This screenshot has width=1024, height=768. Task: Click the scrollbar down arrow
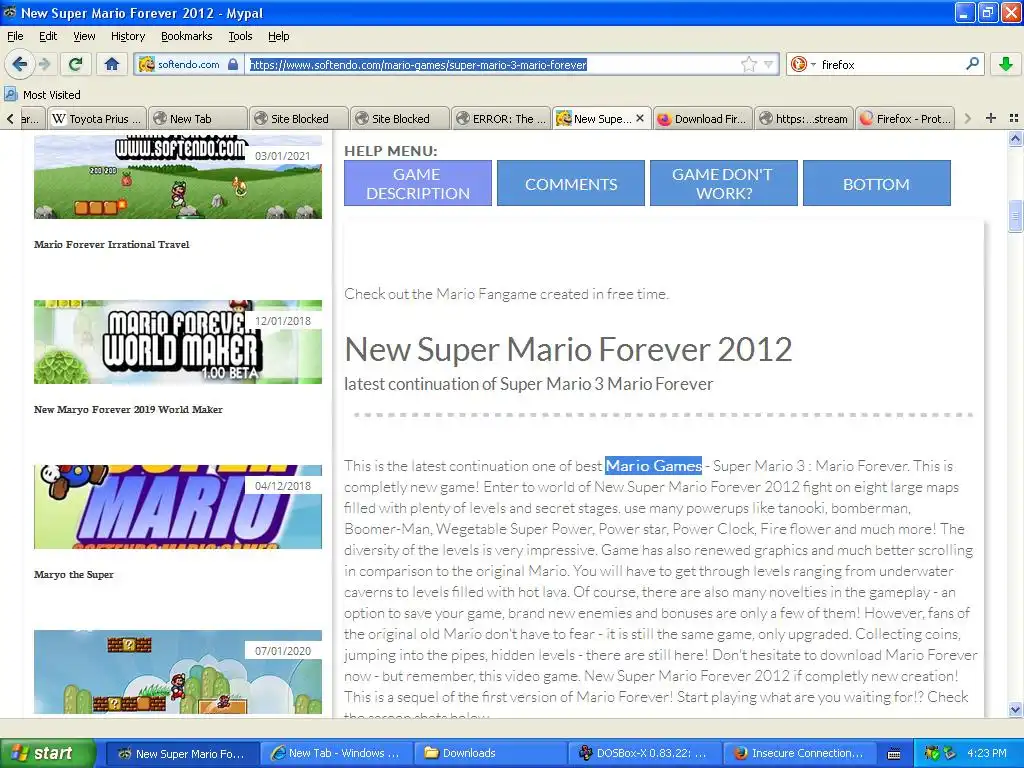tap(1015, 709)
